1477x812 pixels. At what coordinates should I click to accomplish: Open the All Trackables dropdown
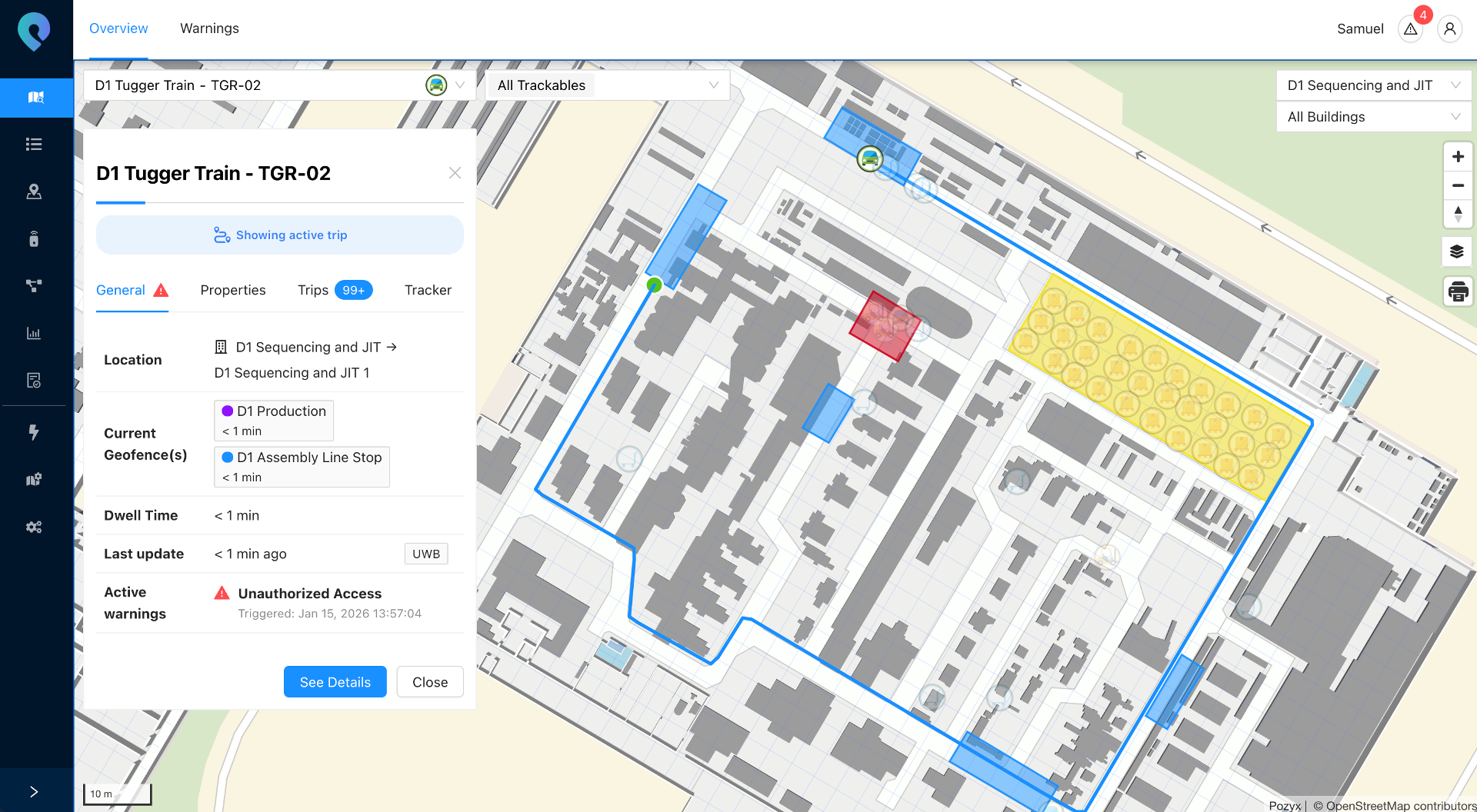608,85
